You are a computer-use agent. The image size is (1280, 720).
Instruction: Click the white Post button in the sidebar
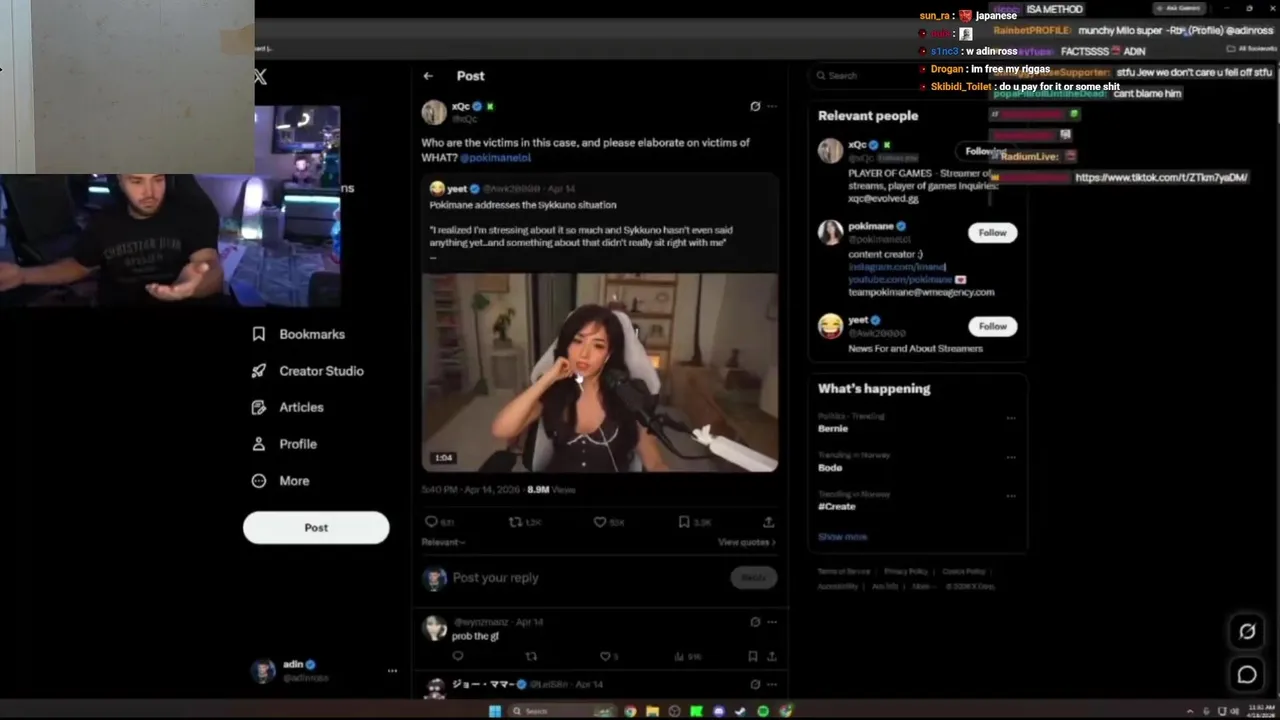pyautogui.click(x=316, y=528)
